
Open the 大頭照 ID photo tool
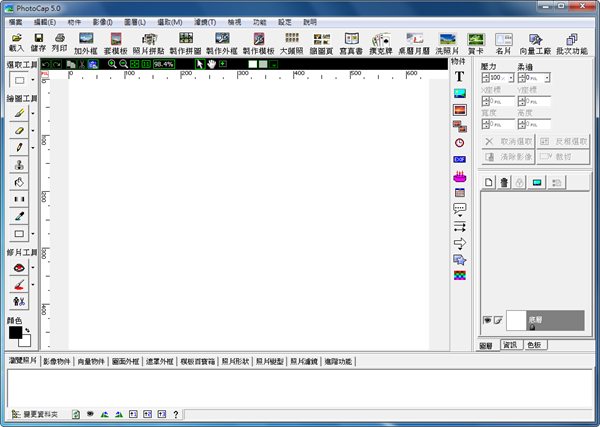pos(292,43)
